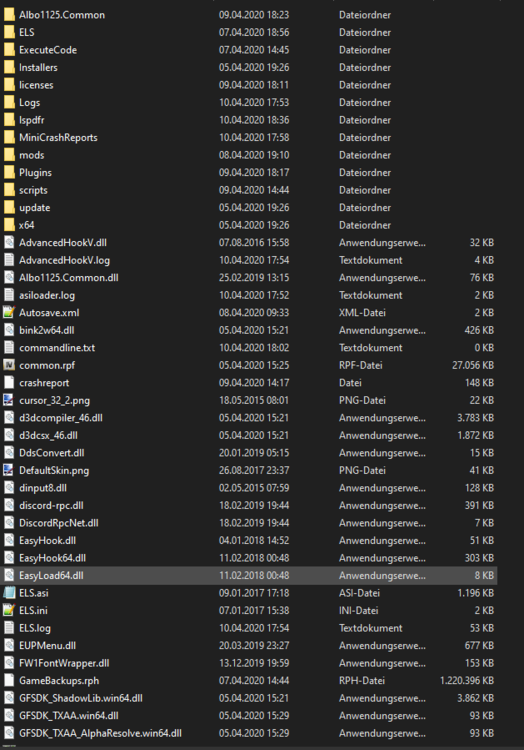The height and width of the screenshot is (750, 524).
Task: Select the EasyLoad64.dll row
Action: pos(249,575)
